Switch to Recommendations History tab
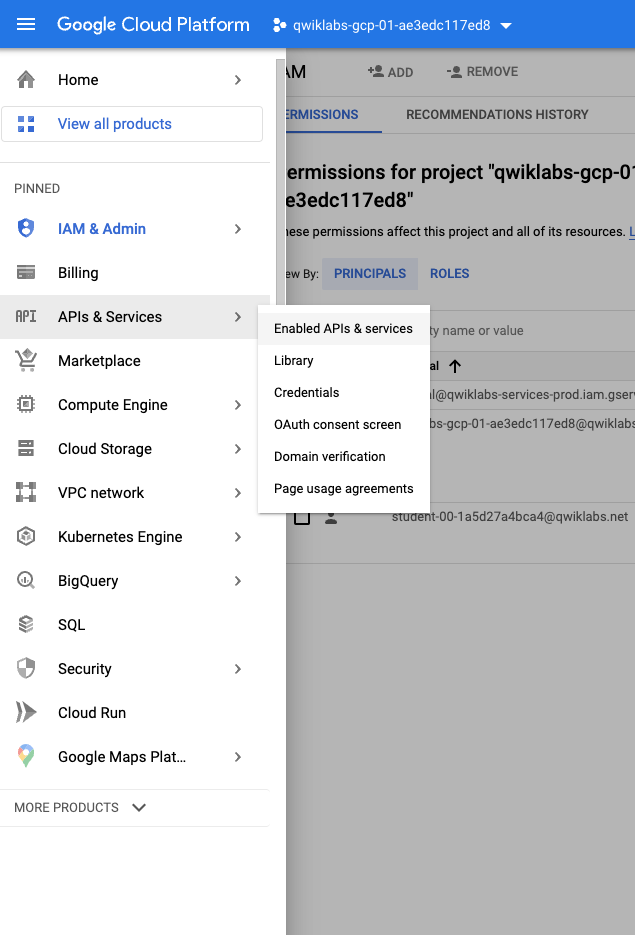The width and height of the screenshot is (635, 935). [497, 115]
